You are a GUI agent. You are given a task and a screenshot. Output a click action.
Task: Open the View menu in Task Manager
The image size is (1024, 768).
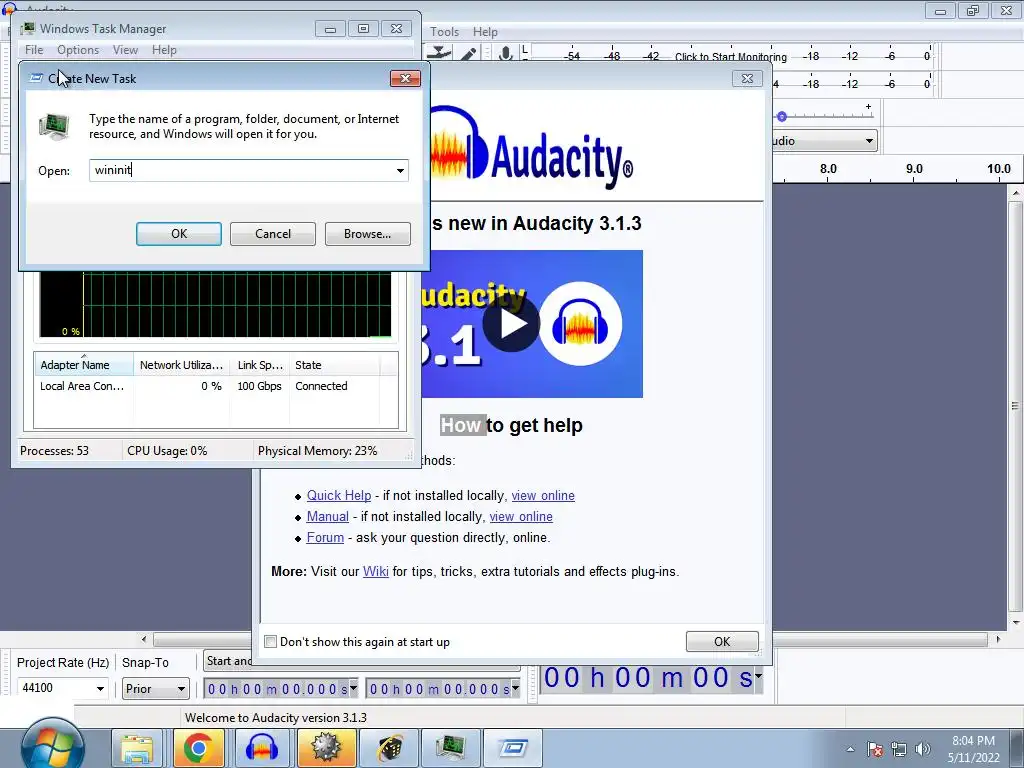(125, 50)
